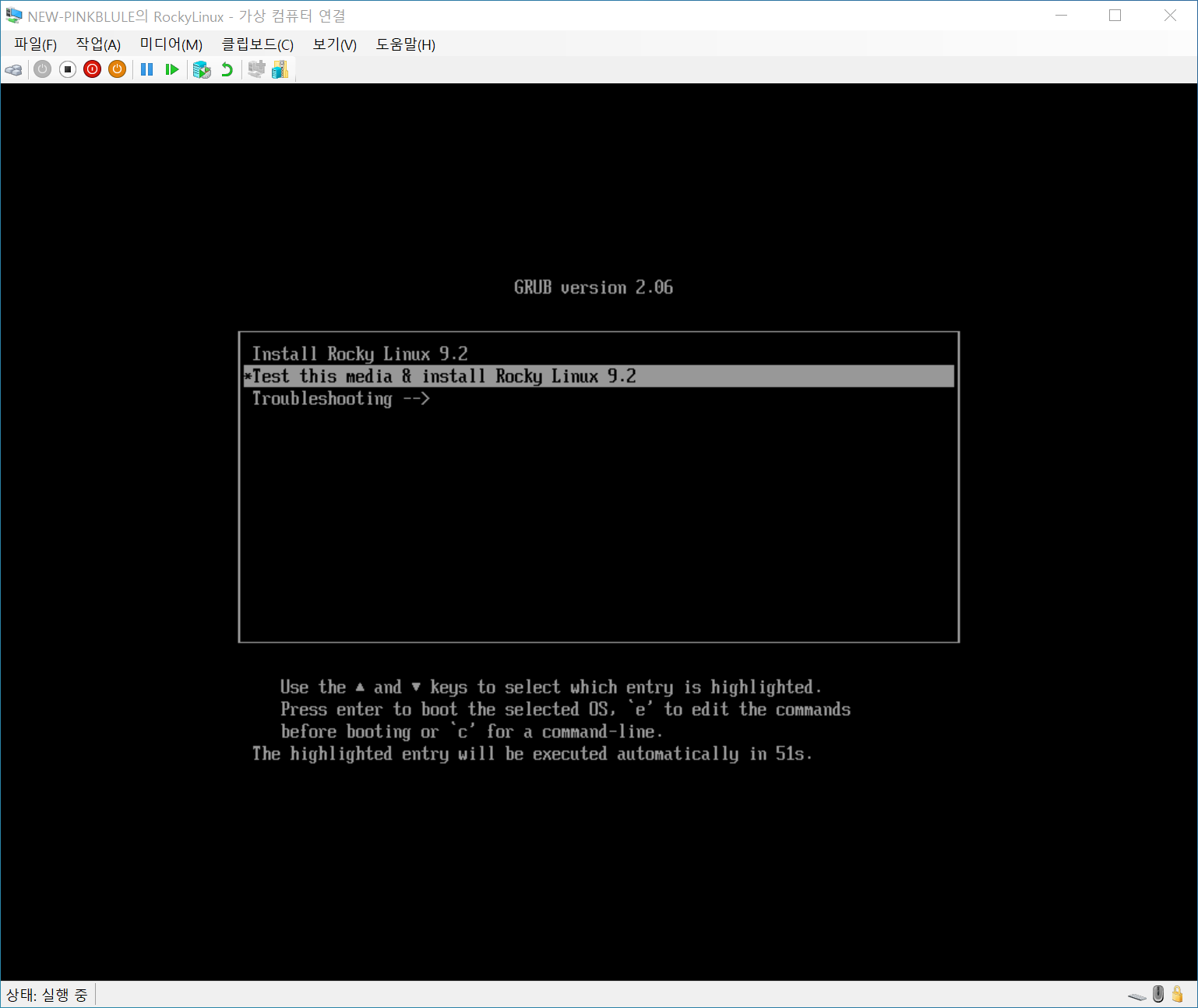
Task: Click the auto-execute countdown line
Action: (532, 754)
